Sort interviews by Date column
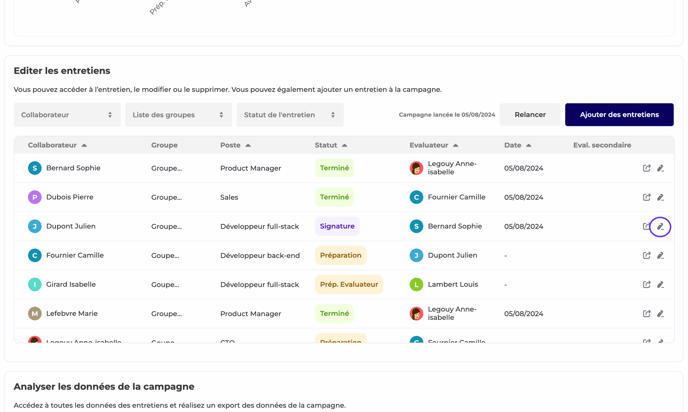Screen dimensions: 688x412 coord(517,145)
